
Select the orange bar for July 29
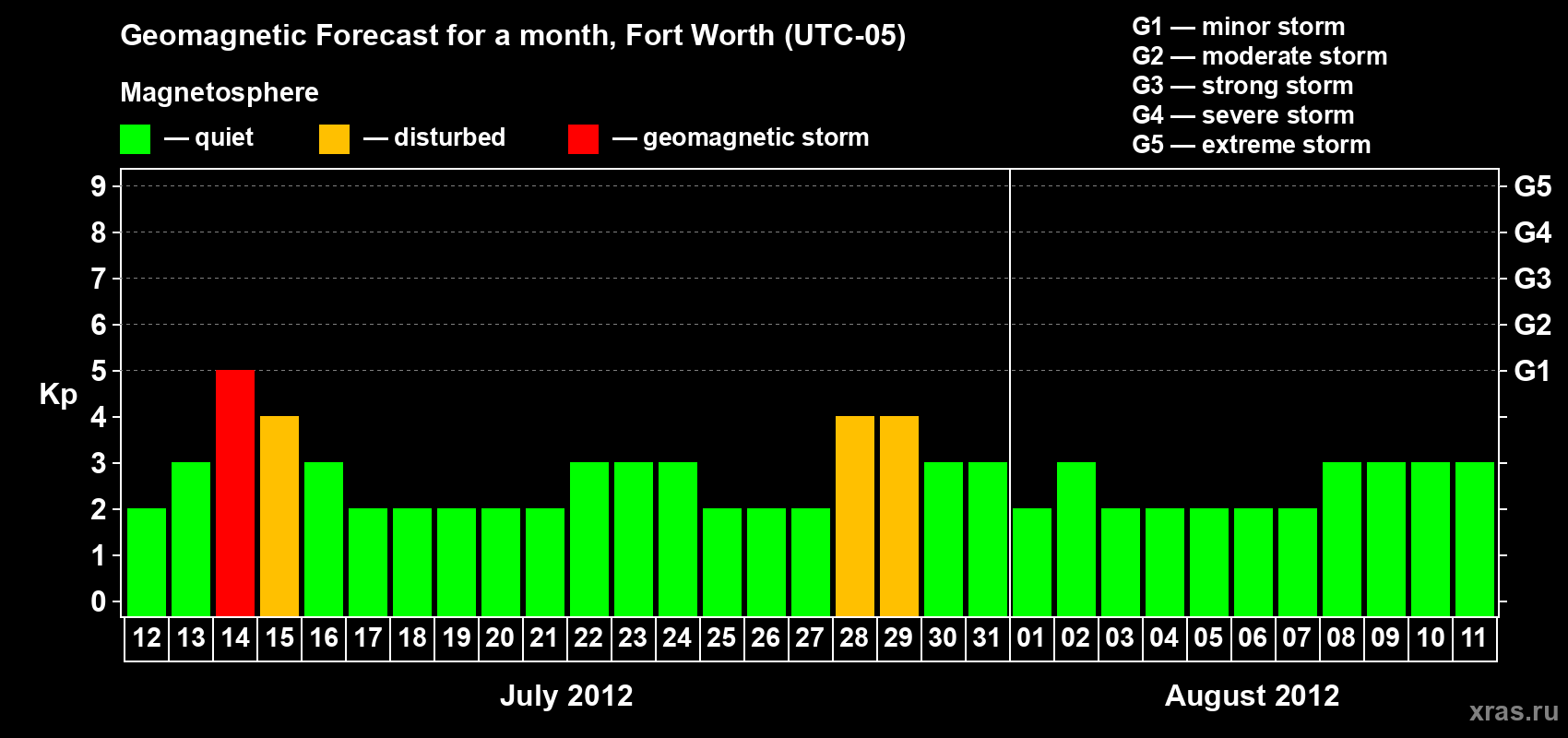point(899,516)
